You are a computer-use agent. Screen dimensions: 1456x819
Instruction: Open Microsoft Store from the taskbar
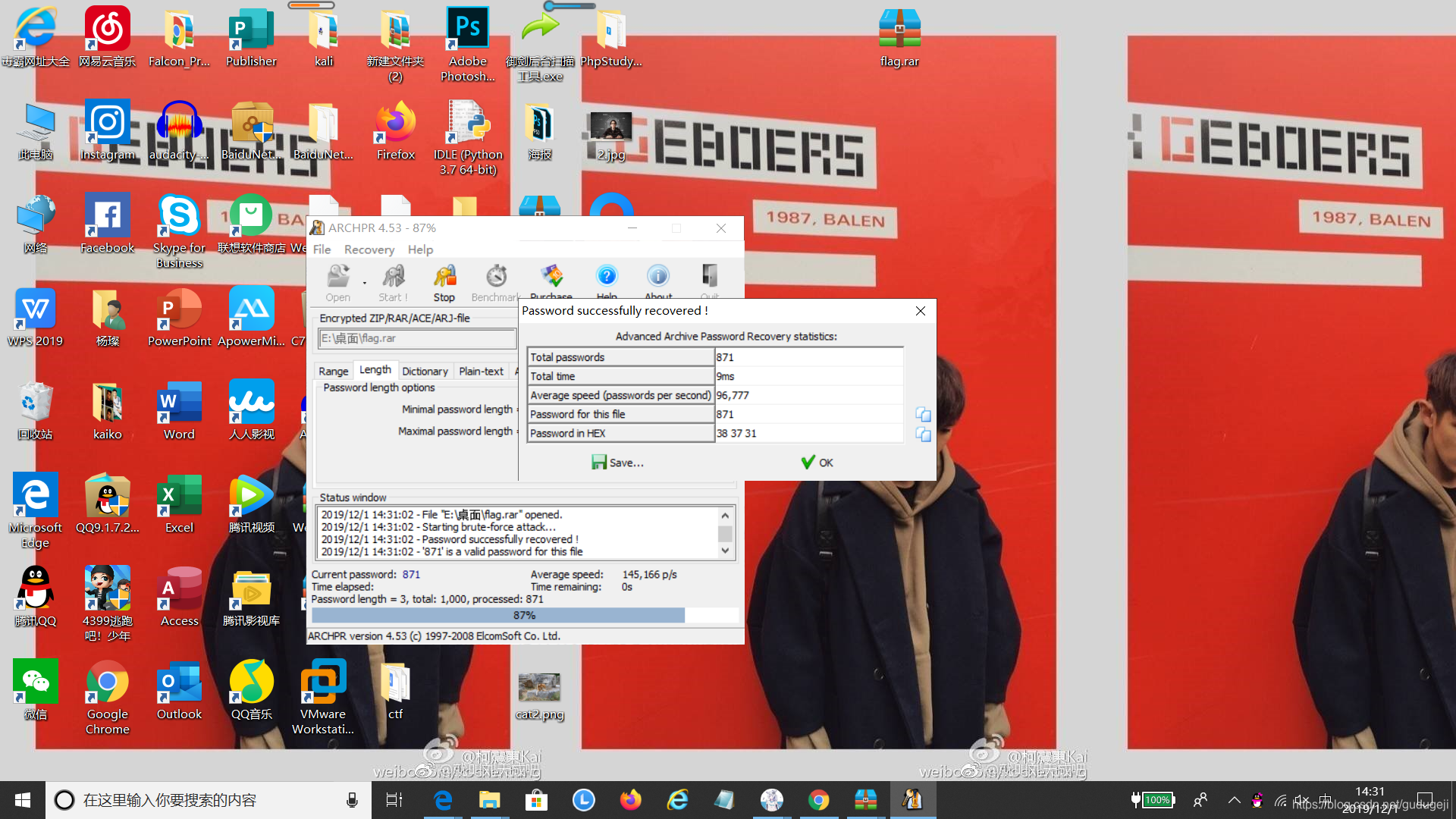(x=537, y=800)
